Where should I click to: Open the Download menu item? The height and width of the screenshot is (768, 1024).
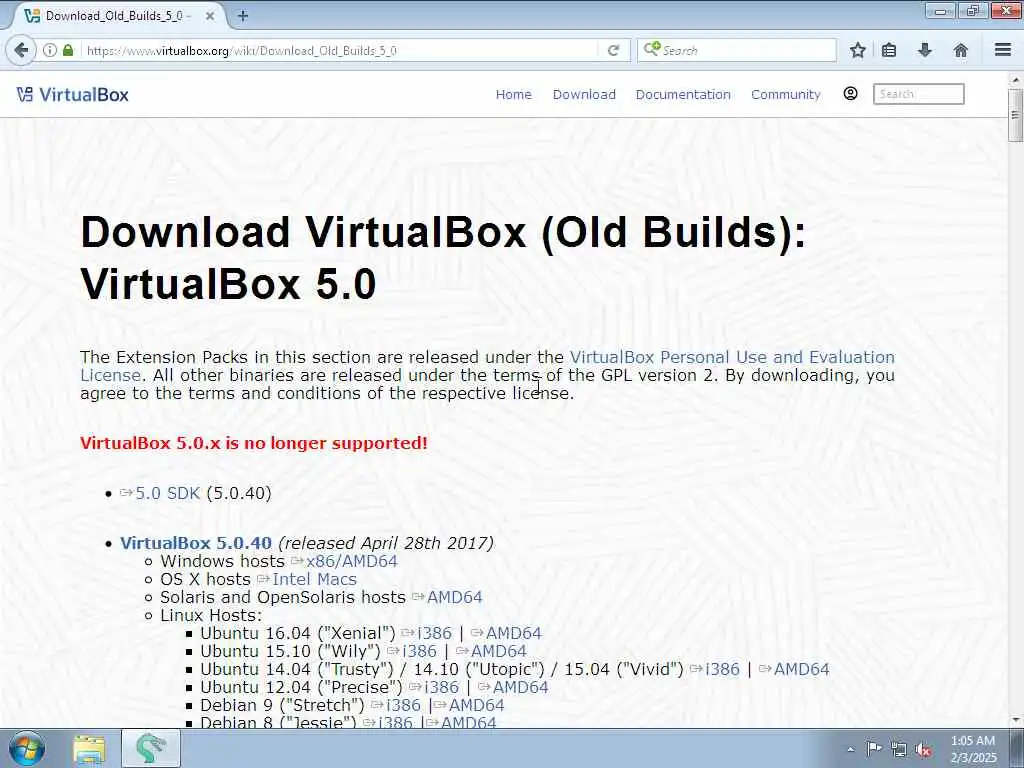[x=584, y=95]
